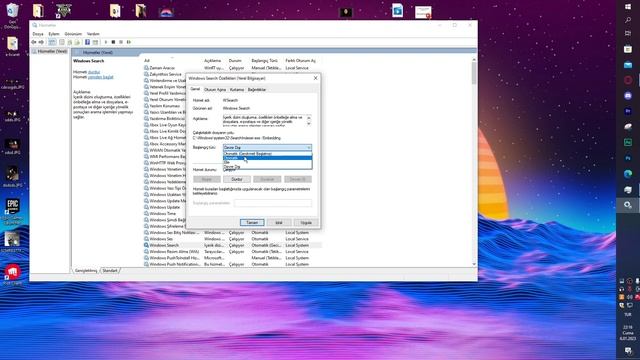
Task: Switch to the Oturum Açma tab
Action: [x=215, y=89]
